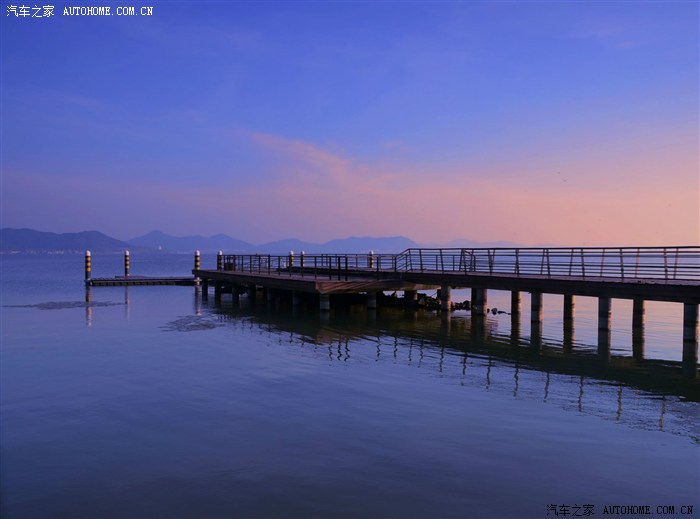Image resolution: width=700 pixels, height=519 pixels.
Task: Click the leftmost striped mooring post
Action: (88, 265)
